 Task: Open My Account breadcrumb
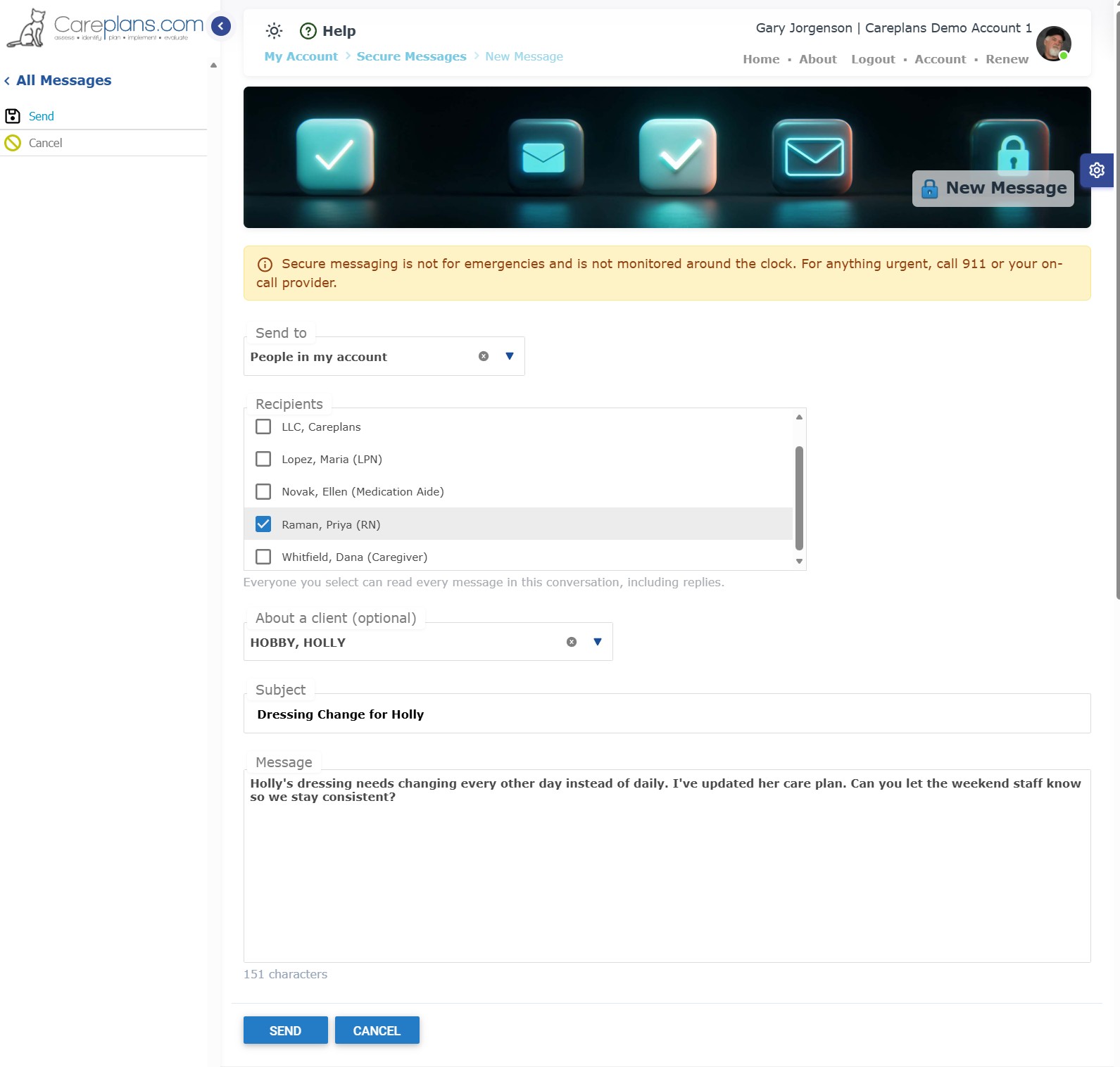(x=301, y=56)
